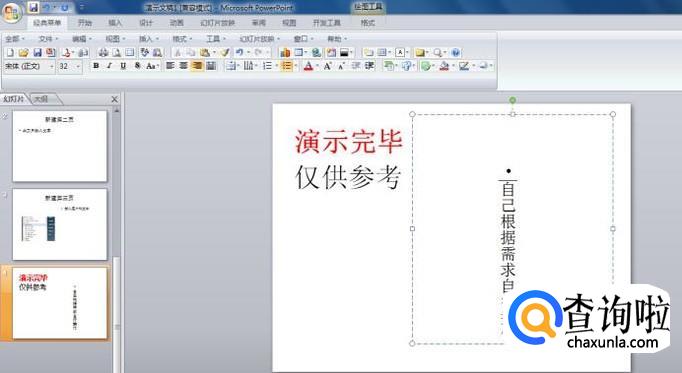Toggle right text alignment

click(x=197, y=66)
